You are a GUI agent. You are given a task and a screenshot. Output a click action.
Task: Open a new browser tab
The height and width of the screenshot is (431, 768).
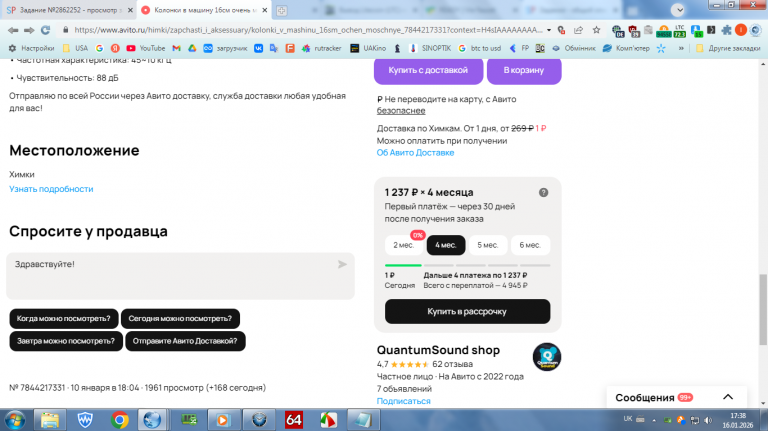[x=282, y=10]
